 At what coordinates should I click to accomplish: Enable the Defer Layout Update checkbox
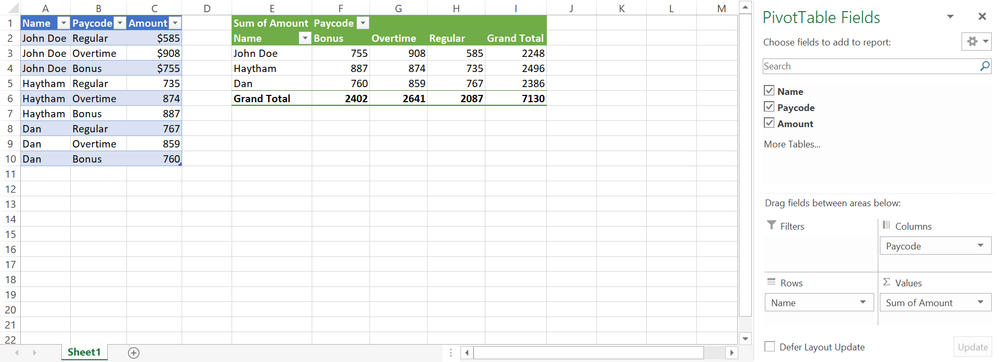[x=770, y=347]
